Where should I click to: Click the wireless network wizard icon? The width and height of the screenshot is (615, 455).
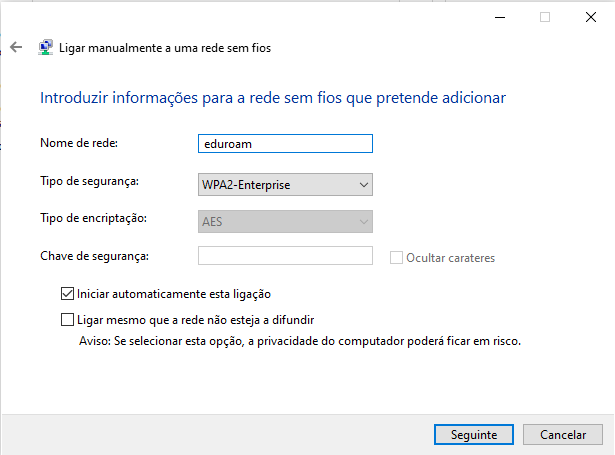coord(45,47)
